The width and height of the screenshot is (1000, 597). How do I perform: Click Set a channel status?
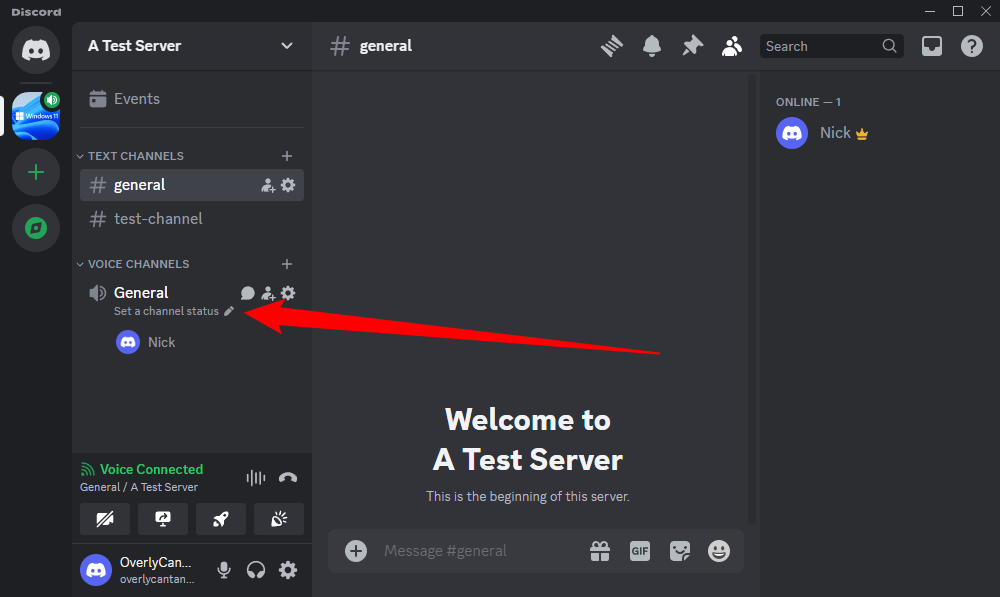point(174,311)
